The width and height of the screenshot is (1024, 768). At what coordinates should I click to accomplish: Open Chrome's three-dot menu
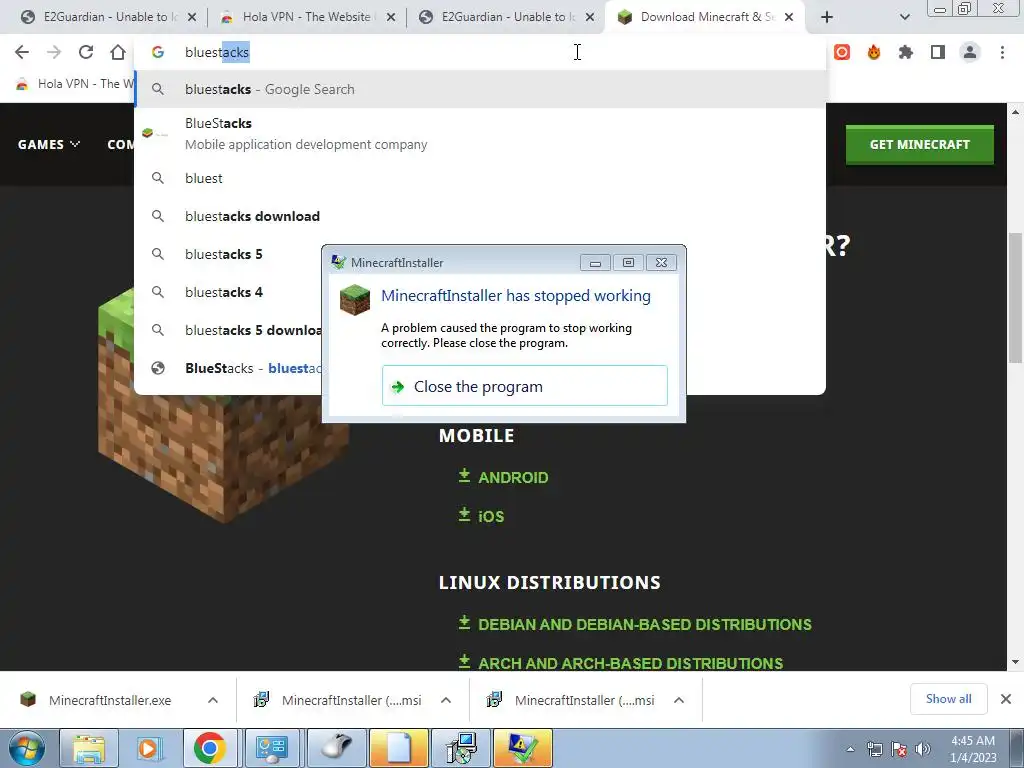[x=1002, y=52]
